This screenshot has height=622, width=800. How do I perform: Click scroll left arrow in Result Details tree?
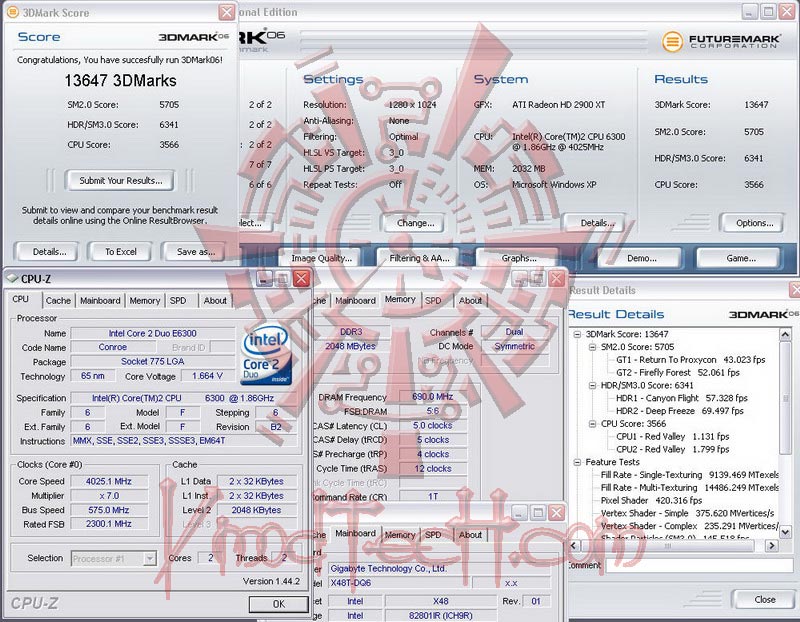click(573, 545)
